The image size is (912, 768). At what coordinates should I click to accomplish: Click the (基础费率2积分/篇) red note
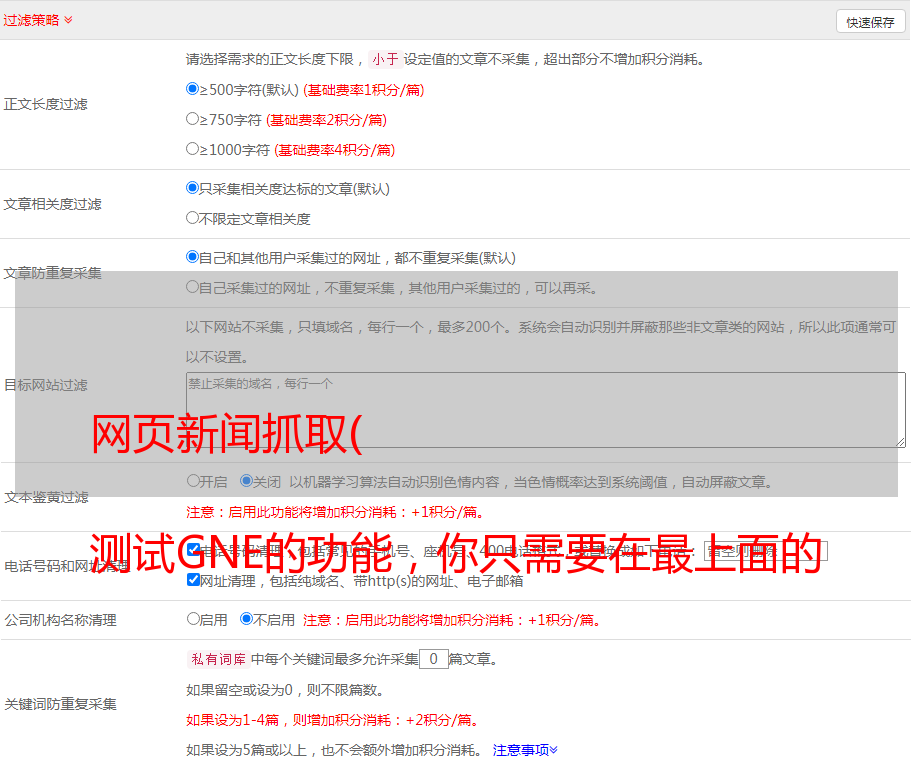[x=327, y=120]
